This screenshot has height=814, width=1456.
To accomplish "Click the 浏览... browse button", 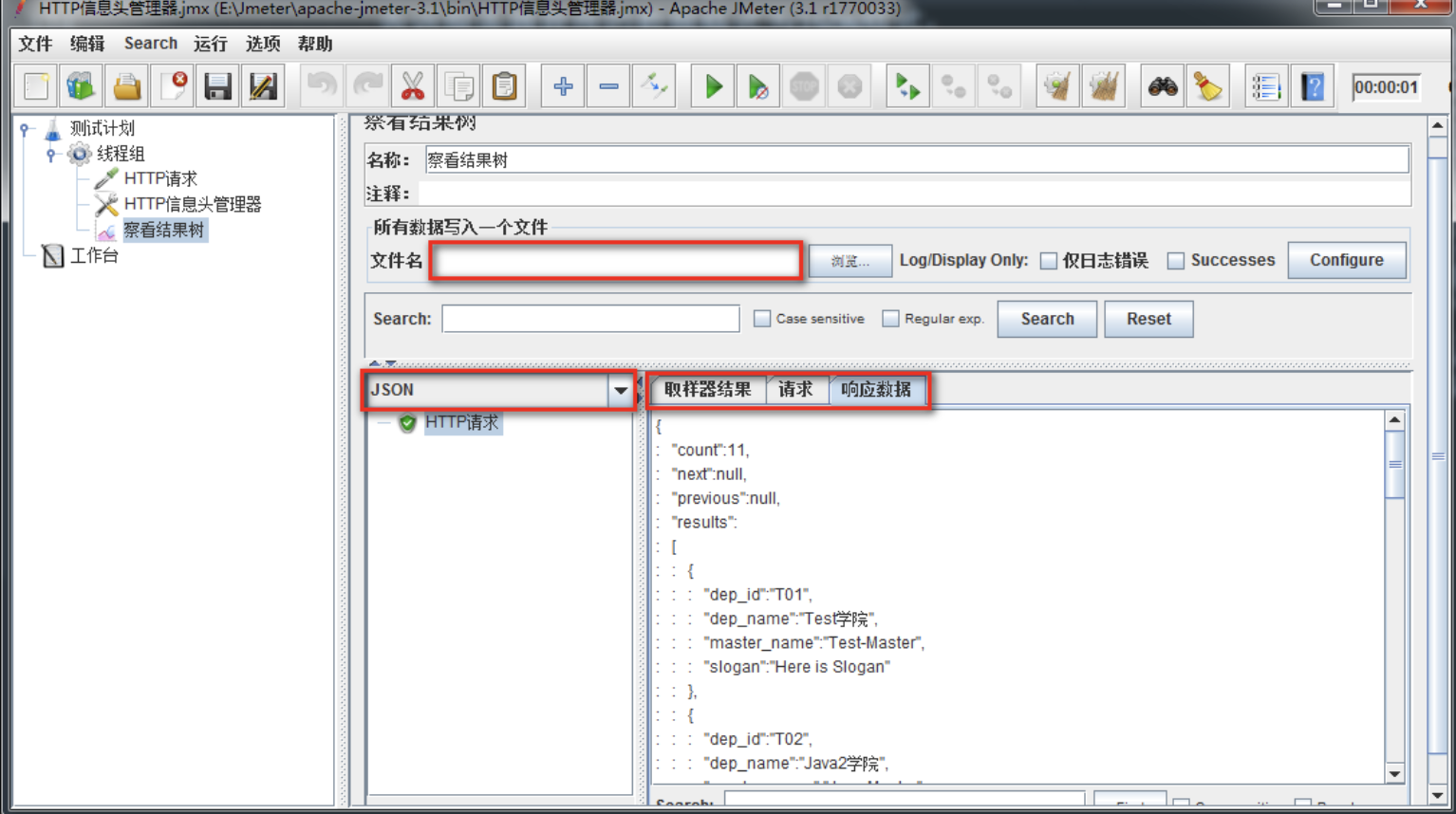I will pyautogui.click(x=850, y=261).
